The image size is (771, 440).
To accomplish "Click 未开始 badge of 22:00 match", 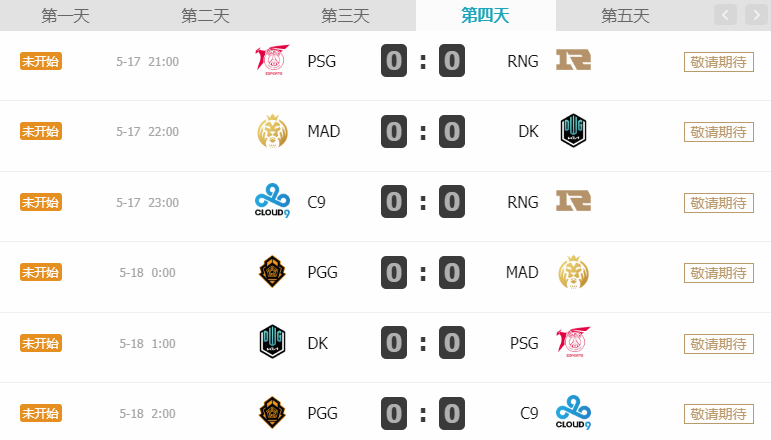I will click(41, 131).
